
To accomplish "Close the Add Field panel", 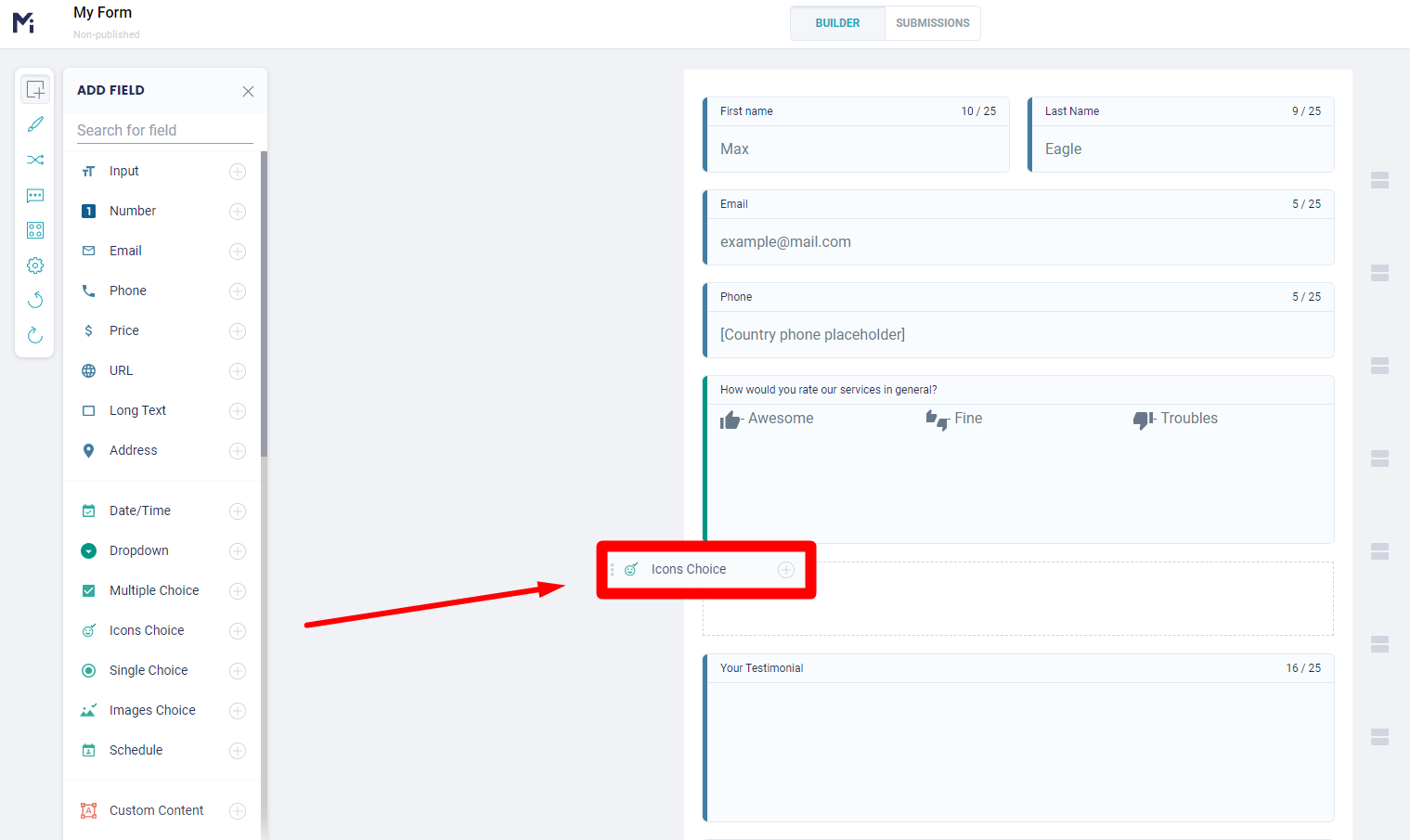I will pos(248,91).
